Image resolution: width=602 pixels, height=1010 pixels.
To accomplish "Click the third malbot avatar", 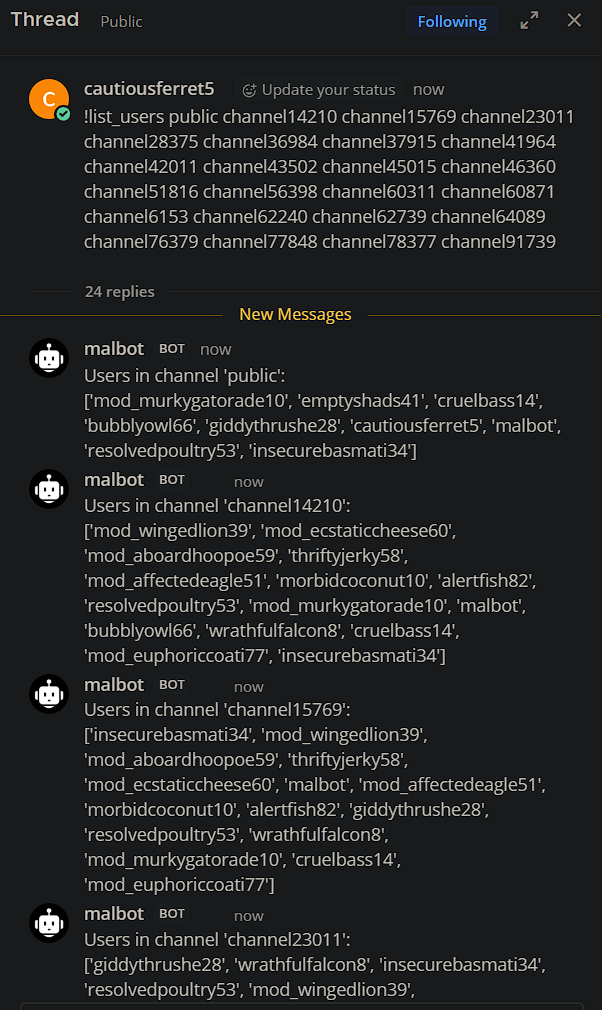I will click(x=49, y=694).
